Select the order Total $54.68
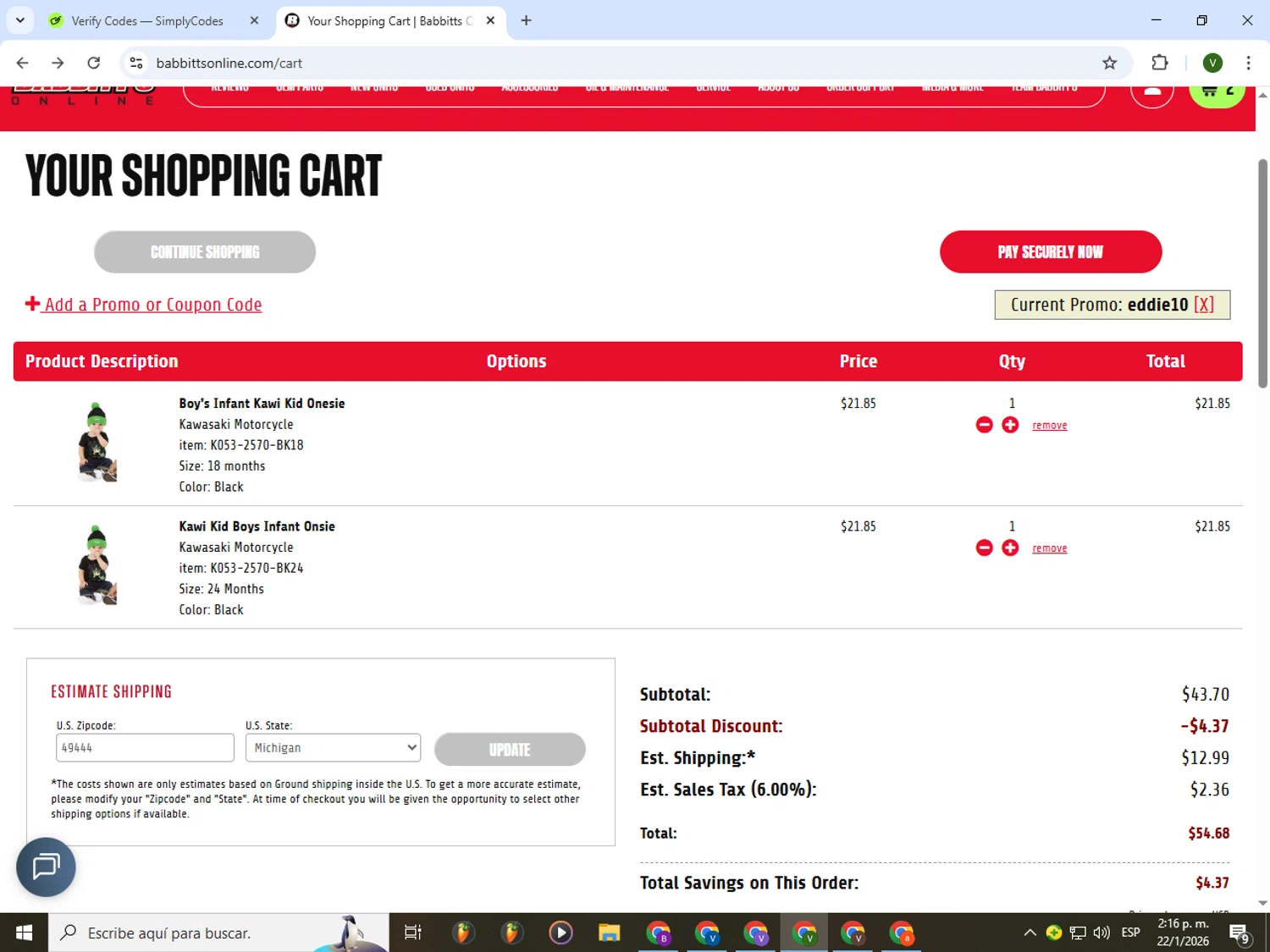 [x=1209, y=834]
